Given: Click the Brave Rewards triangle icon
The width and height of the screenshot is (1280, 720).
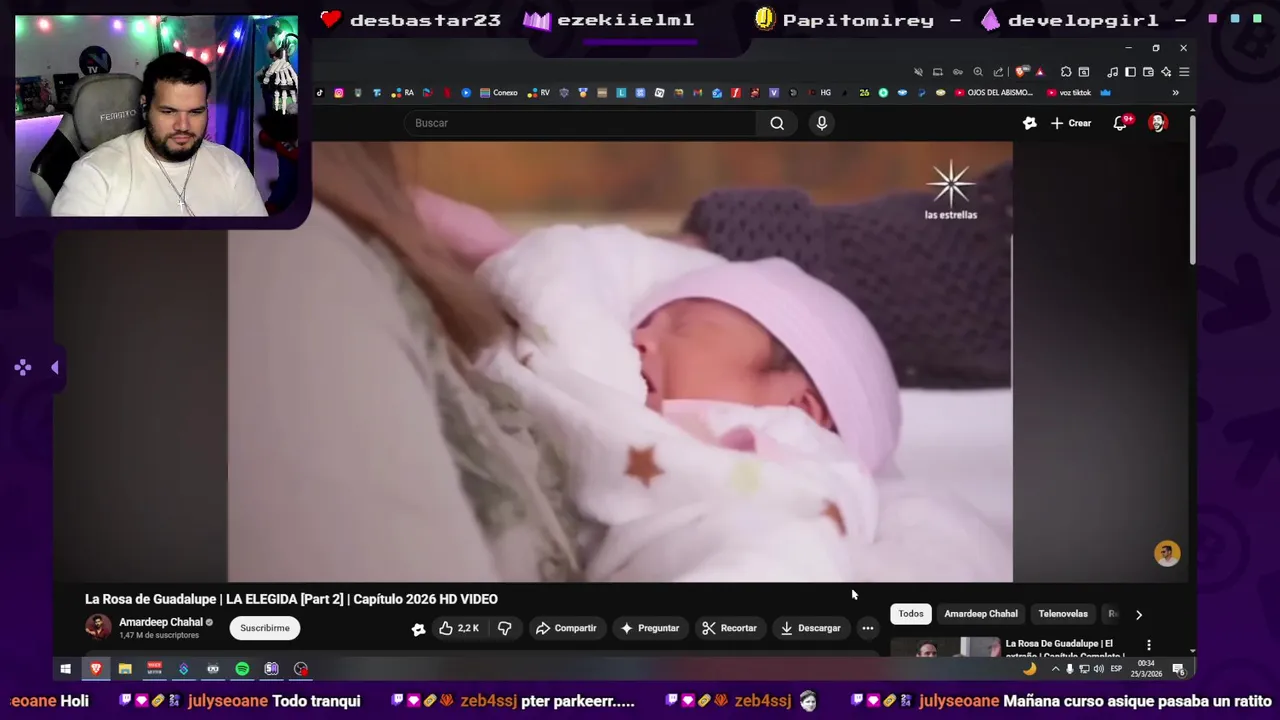Looking at the screenshot, I should tap(1040, 72).
